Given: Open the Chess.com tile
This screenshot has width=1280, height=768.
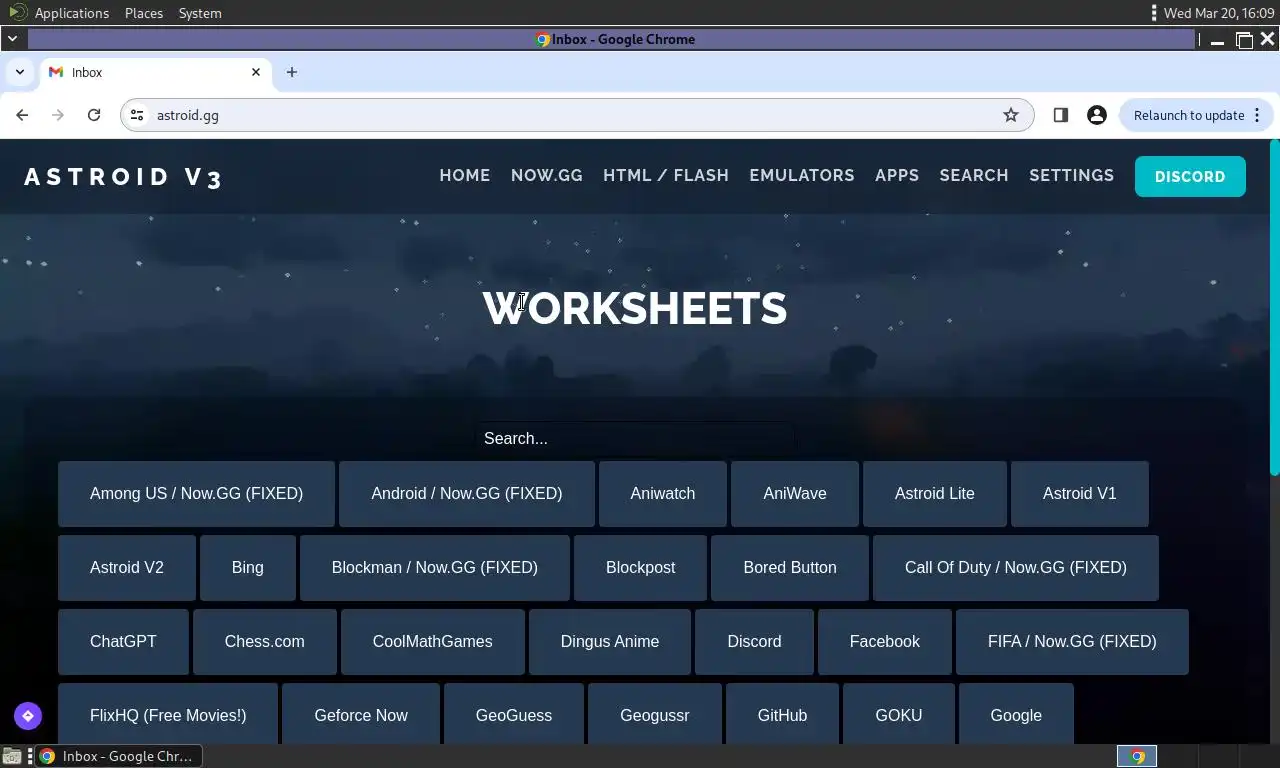Looking at the screenshot, I should point(265,641).
